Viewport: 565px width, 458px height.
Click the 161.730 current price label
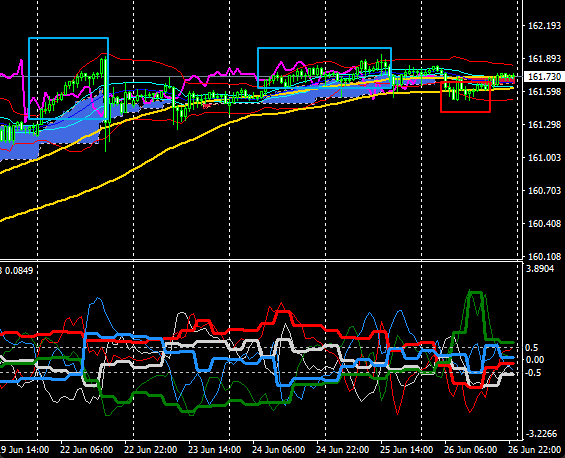click(x=544, y=77)
